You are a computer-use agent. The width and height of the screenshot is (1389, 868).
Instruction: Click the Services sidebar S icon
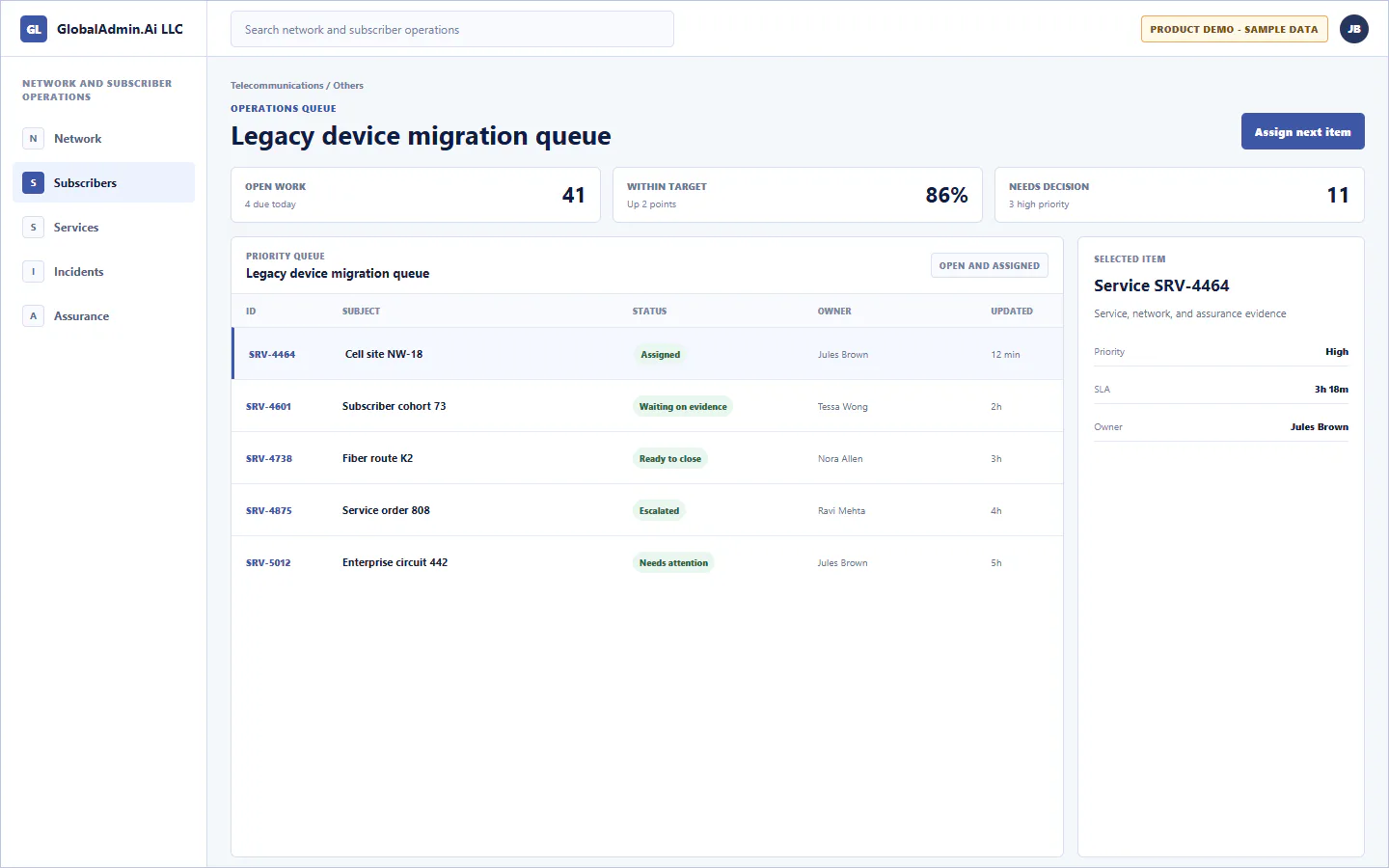click(33, 228)
